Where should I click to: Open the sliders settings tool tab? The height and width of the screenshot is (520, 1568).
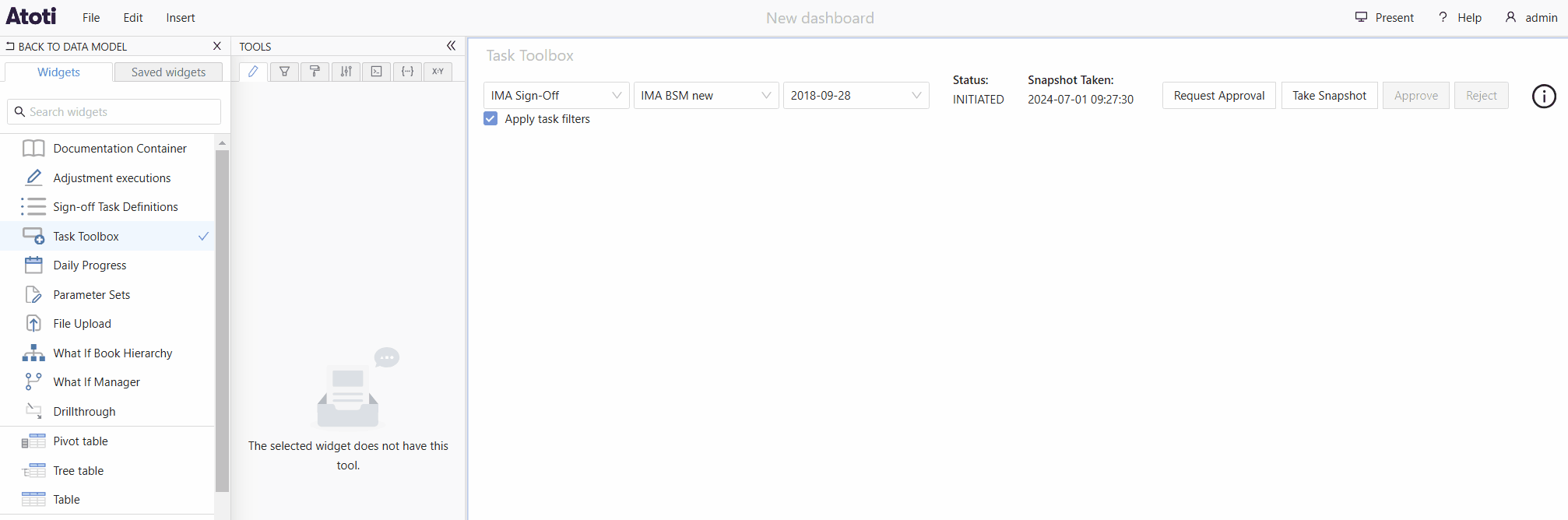(x=346, y=72)
